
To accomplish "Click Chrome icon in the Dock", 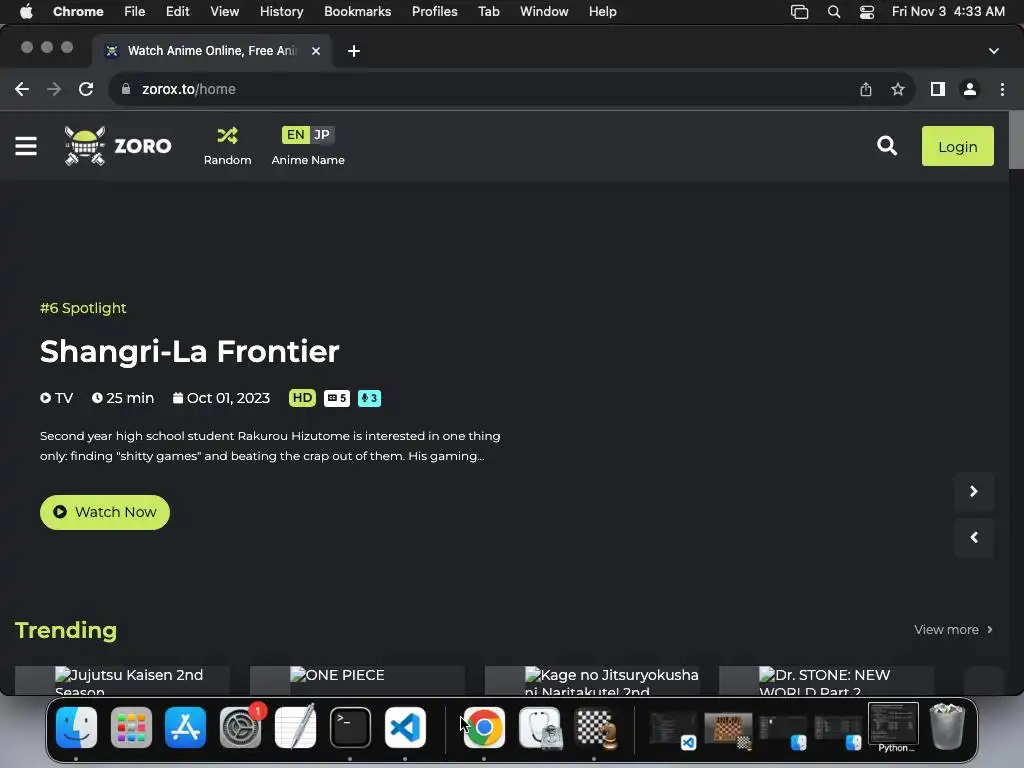I will (x=484, y=727).
